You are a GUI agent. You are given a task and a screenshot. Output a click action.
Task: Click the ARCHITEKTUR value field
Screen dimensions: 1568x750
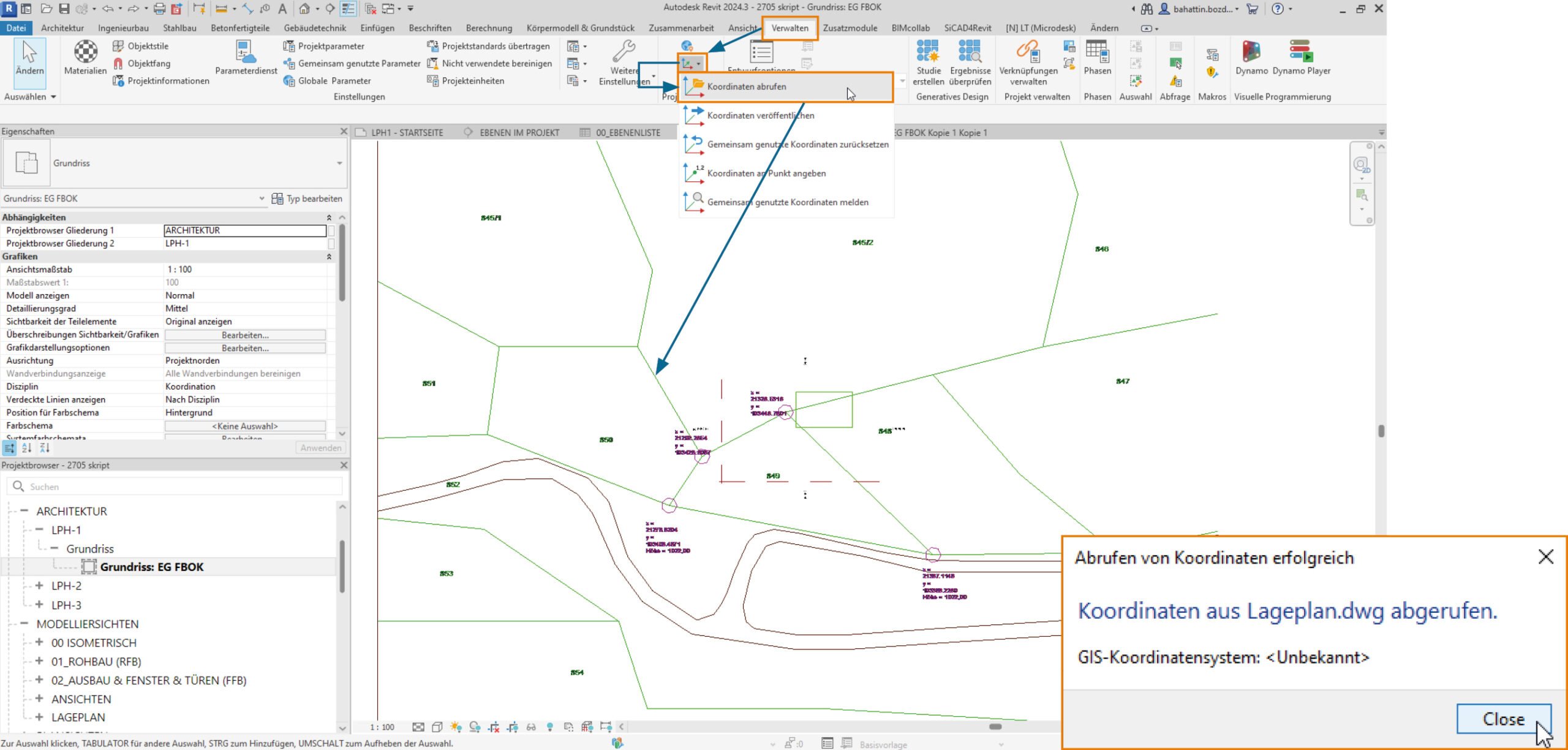(245, 230)
